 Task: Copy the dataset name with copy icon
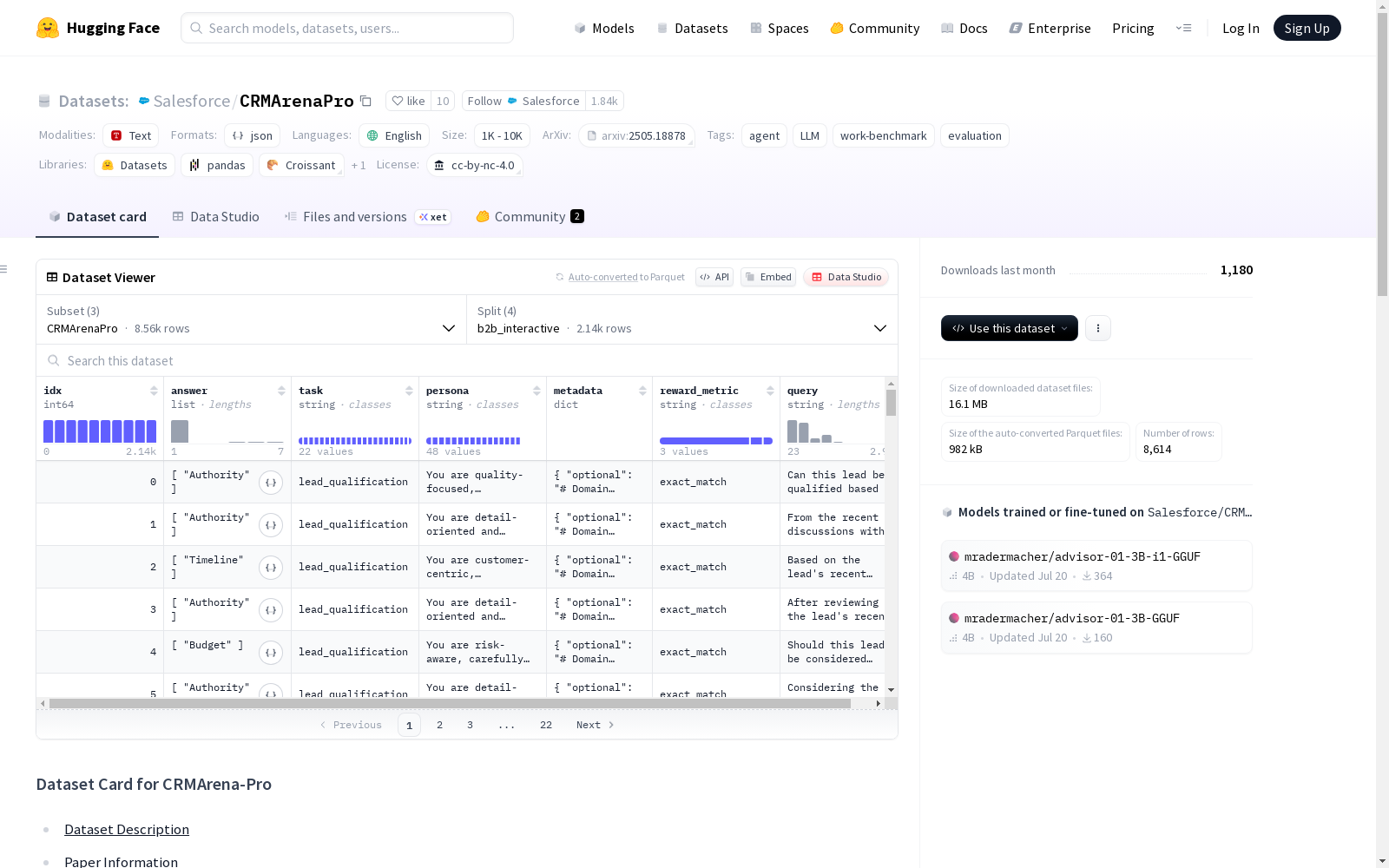click(366, 102)
